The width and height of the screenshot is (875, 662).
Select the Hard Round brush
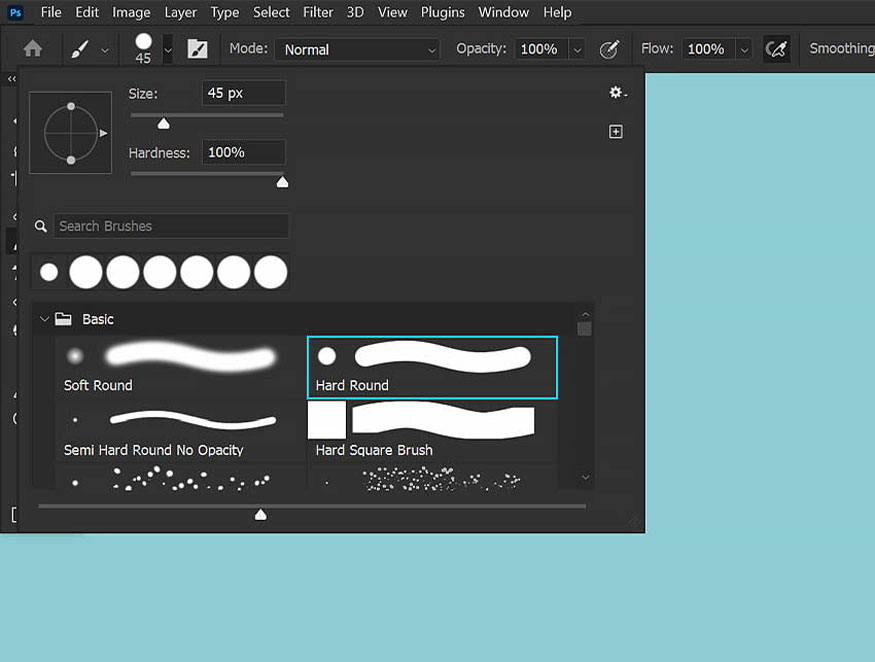(432, 367)
